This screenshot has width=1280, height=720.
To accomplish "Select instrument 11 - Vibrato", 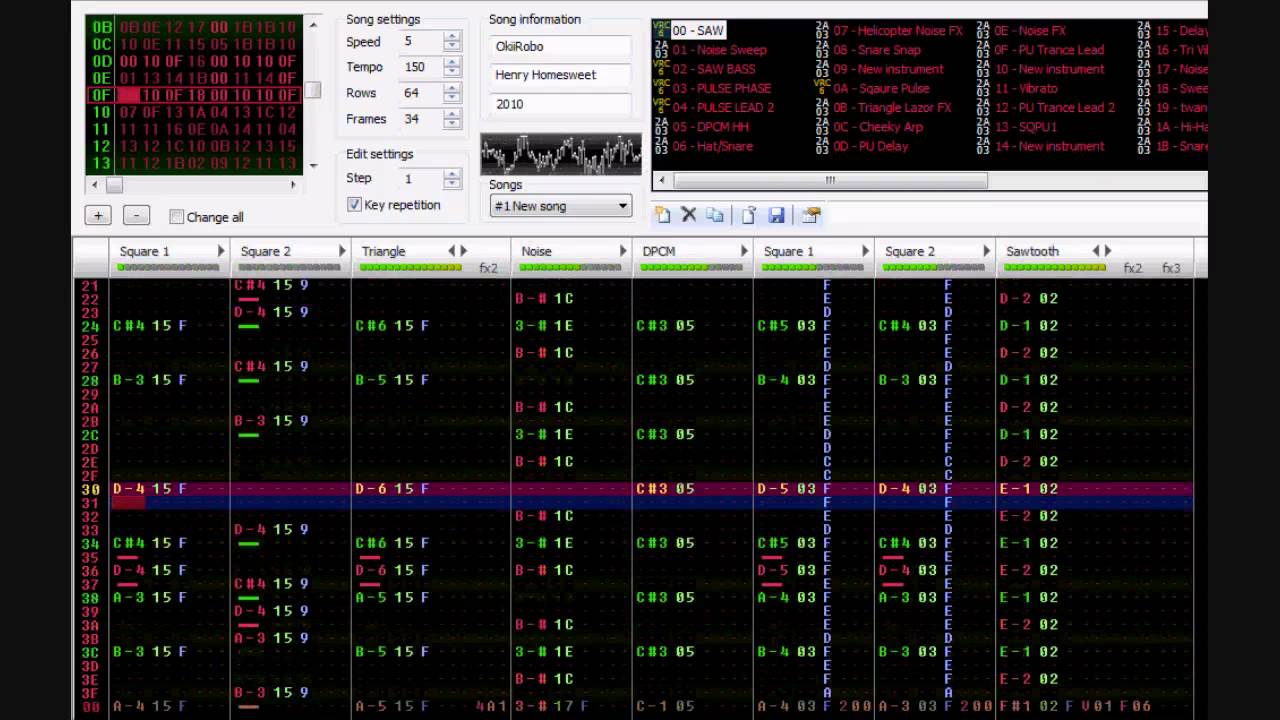I will tap(1025, 88).
